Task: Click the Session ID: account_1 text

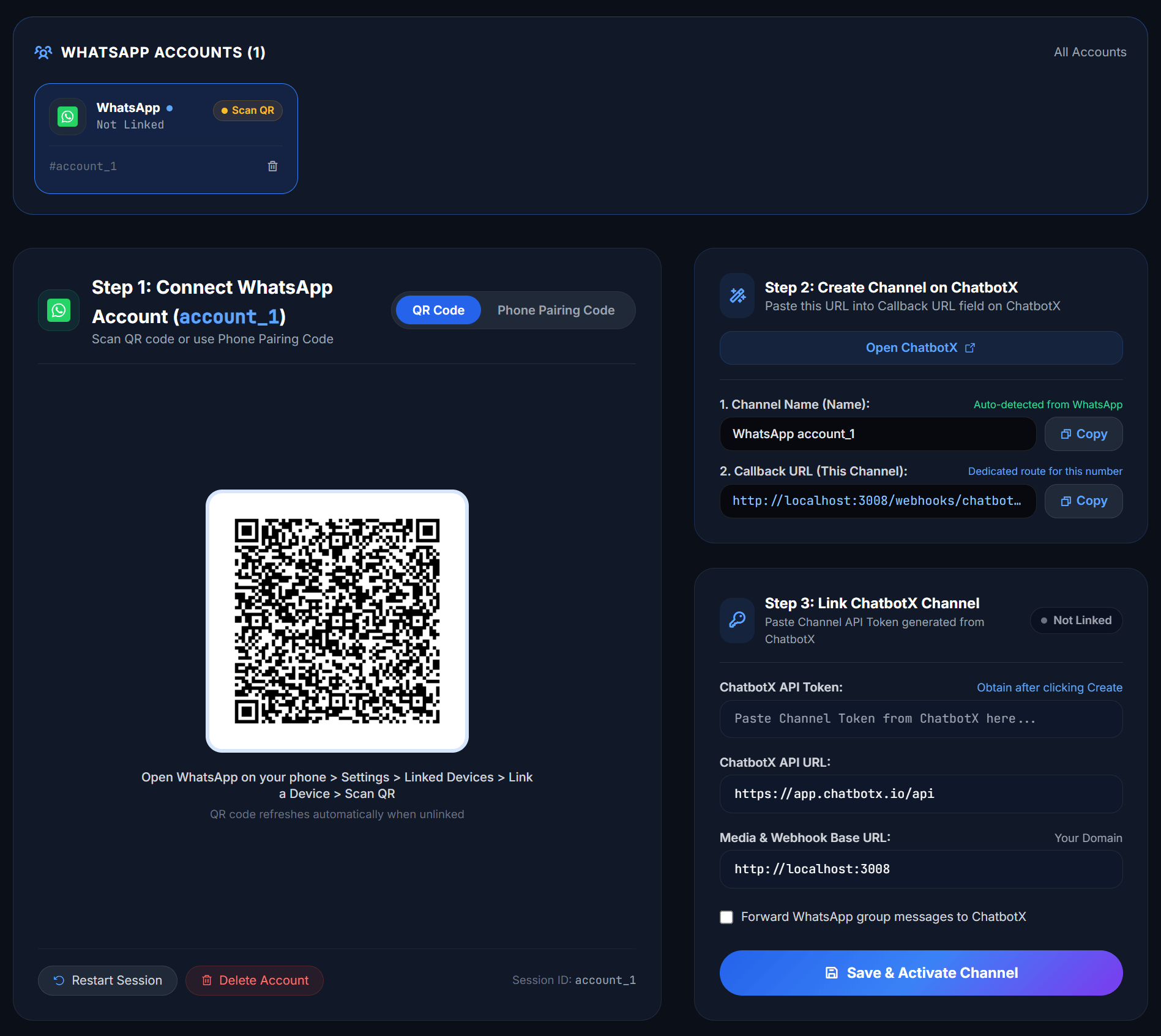Action: pyautogui.click(x=574, y=980)
